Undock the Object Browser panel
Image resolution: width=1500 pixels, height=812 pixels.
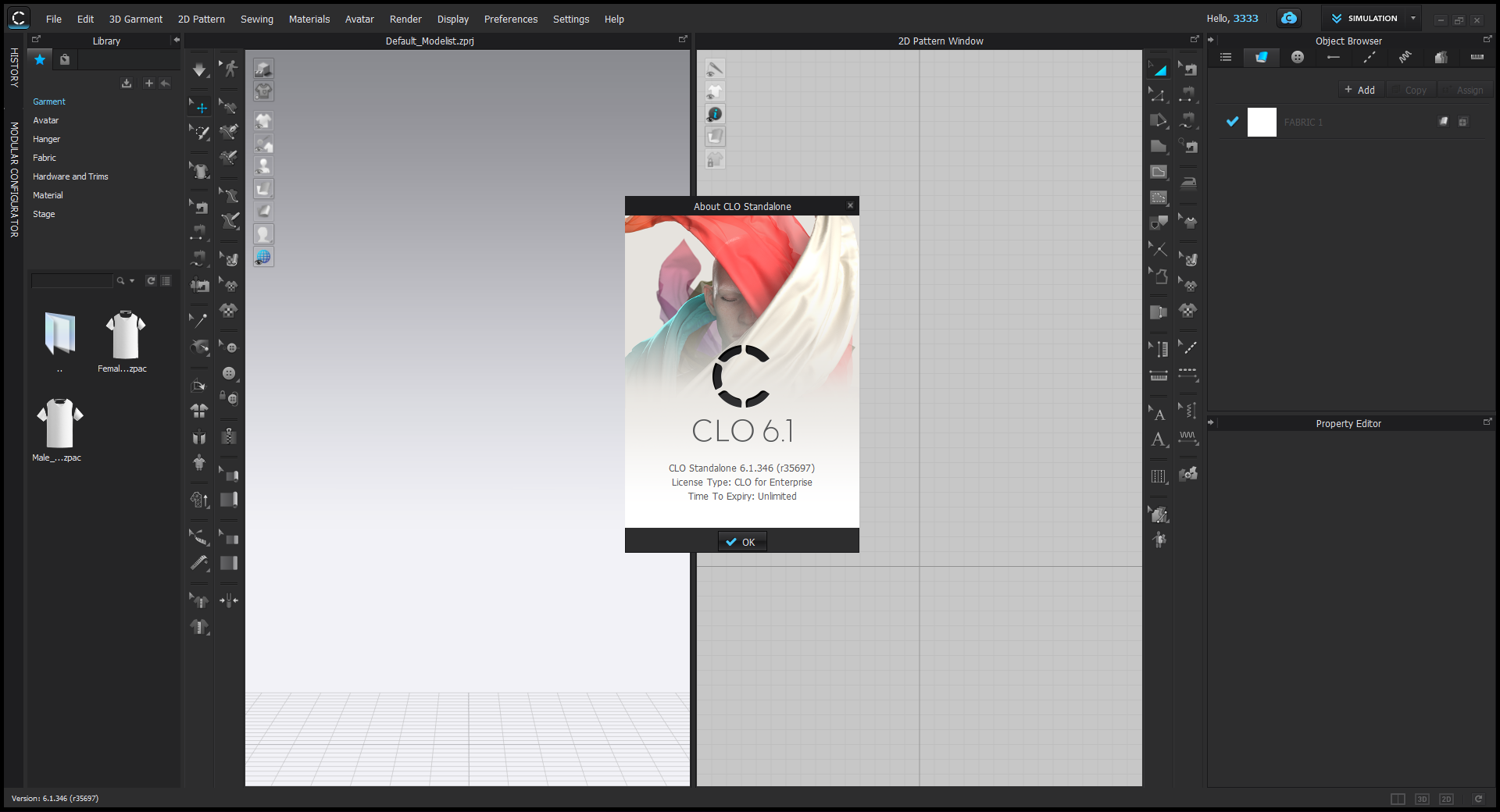tap(1487, 39)
